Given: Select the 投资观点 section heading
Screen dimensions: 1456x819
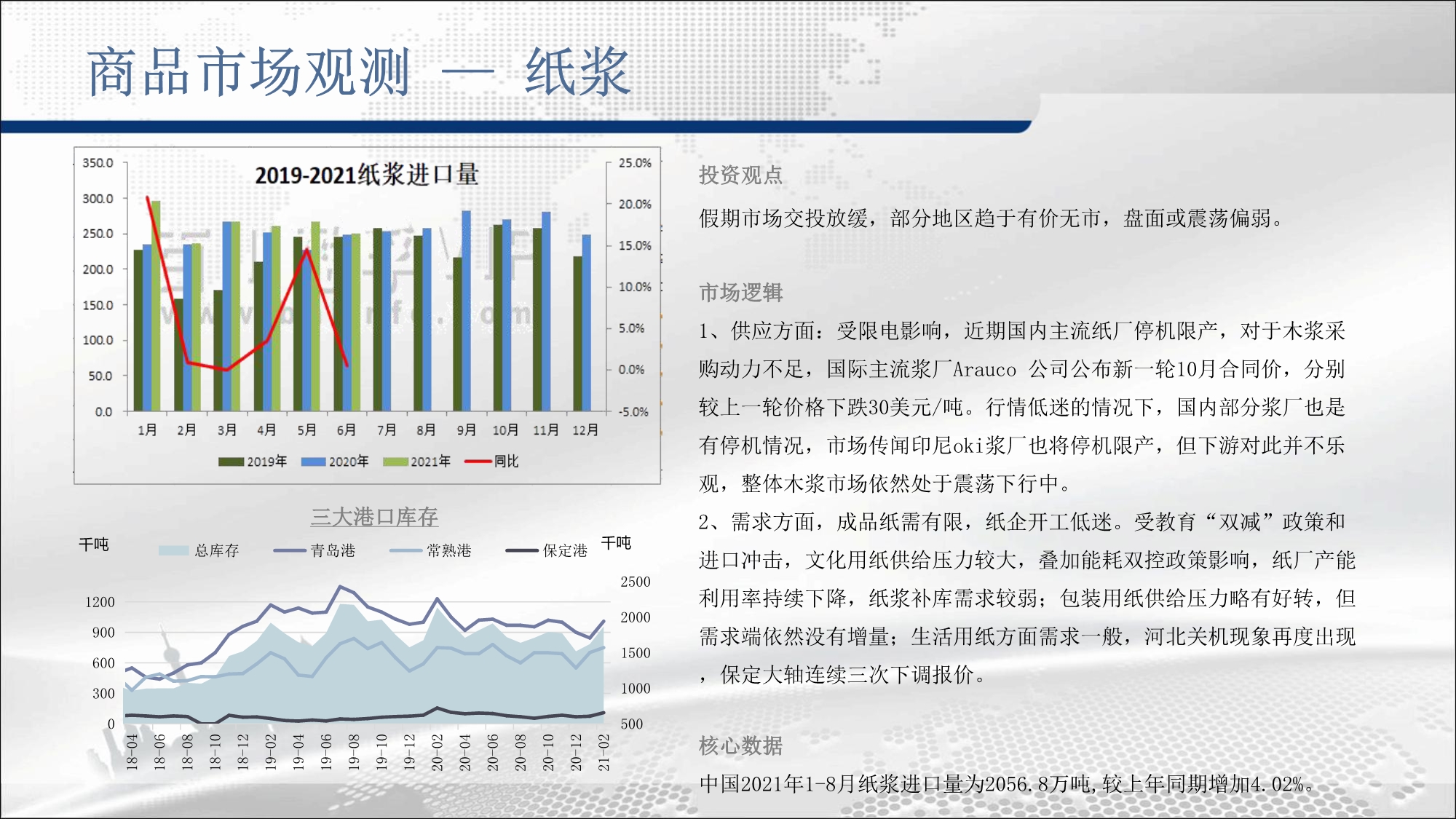Looking at the screenshot, I should 740,175.
